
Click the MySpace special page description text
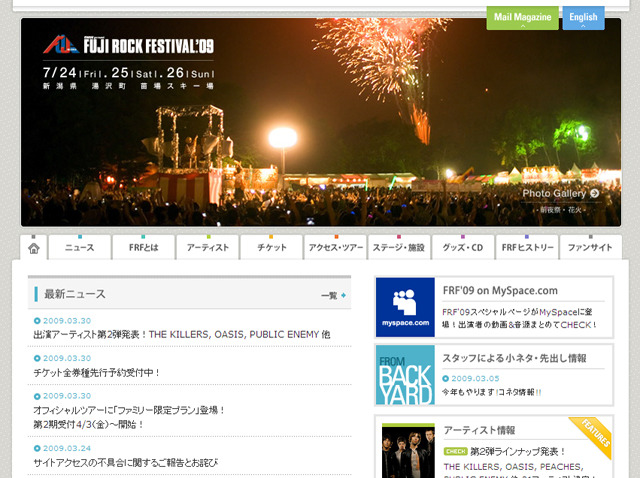[519, 318]
